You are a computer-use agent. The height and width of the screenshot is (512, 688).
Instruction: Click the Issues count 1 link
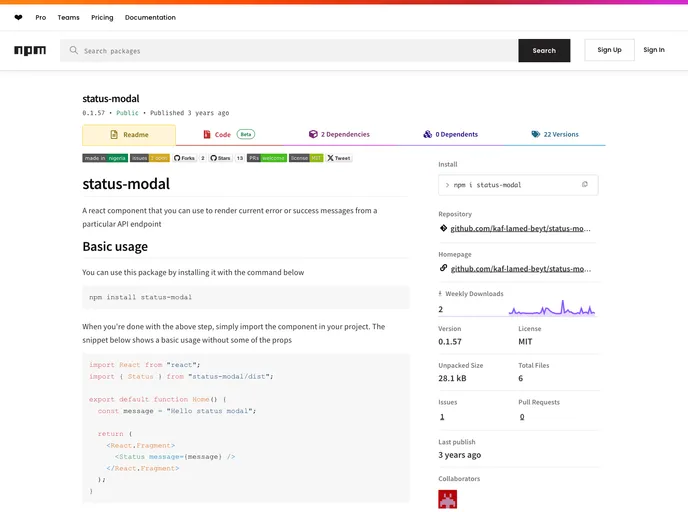[442, 417]
